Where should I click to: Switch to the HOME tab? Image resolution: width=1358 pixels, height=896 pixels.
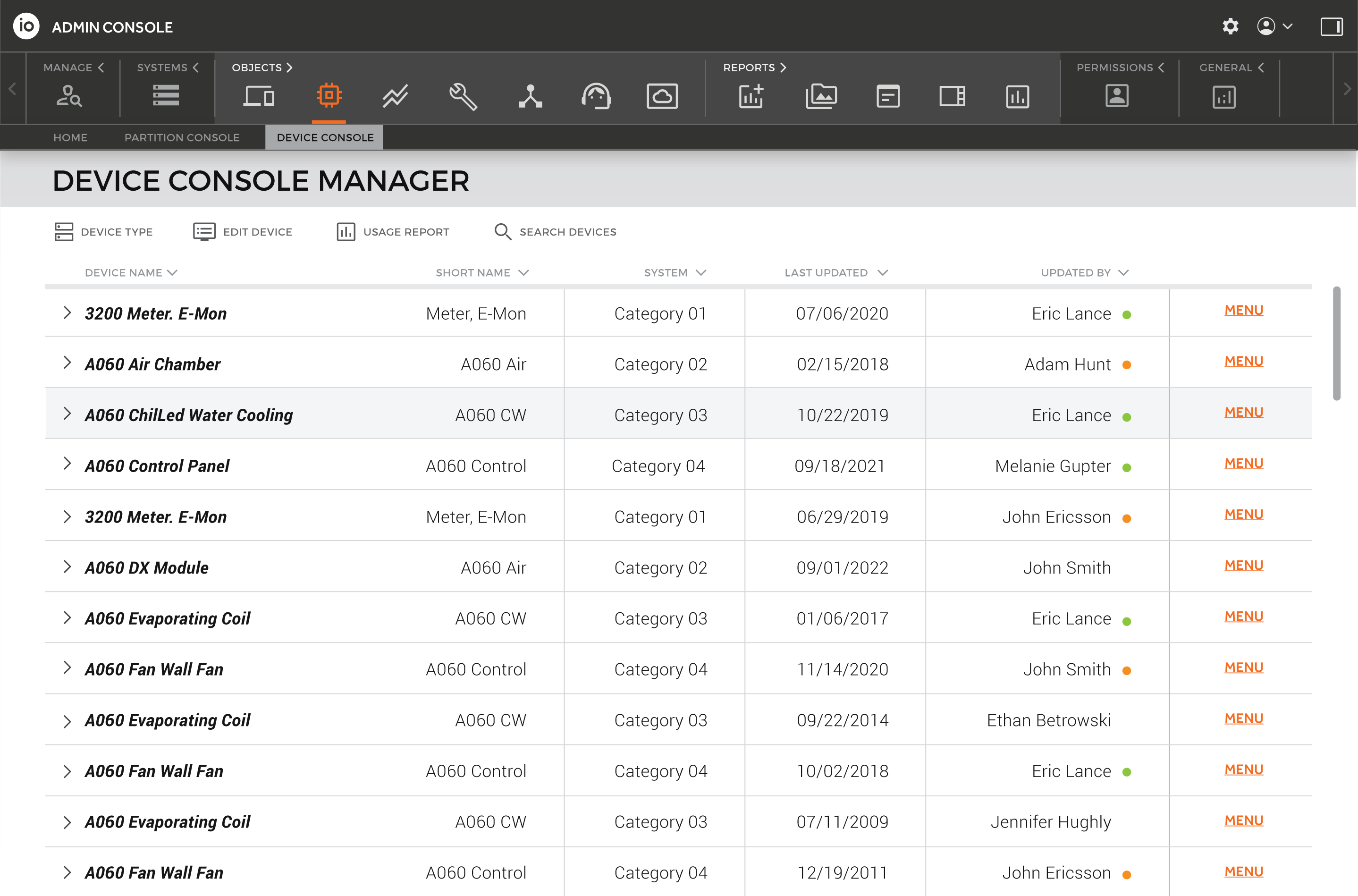pos(70,138)
